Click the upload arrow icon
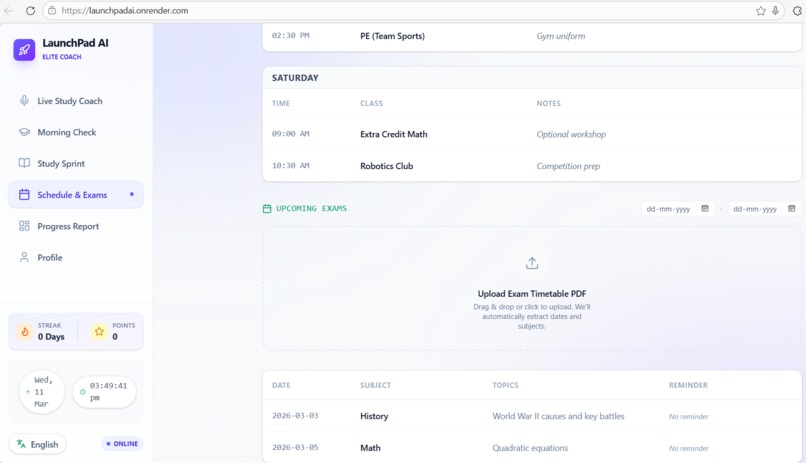The width and height of the screenshot is (806, 463). (532, 264)
